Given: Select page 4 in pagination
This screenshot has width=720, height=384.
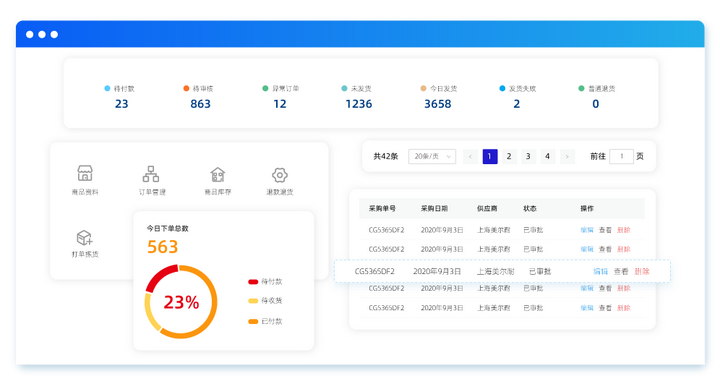Looking at the screenshot, I should [547, 157].
